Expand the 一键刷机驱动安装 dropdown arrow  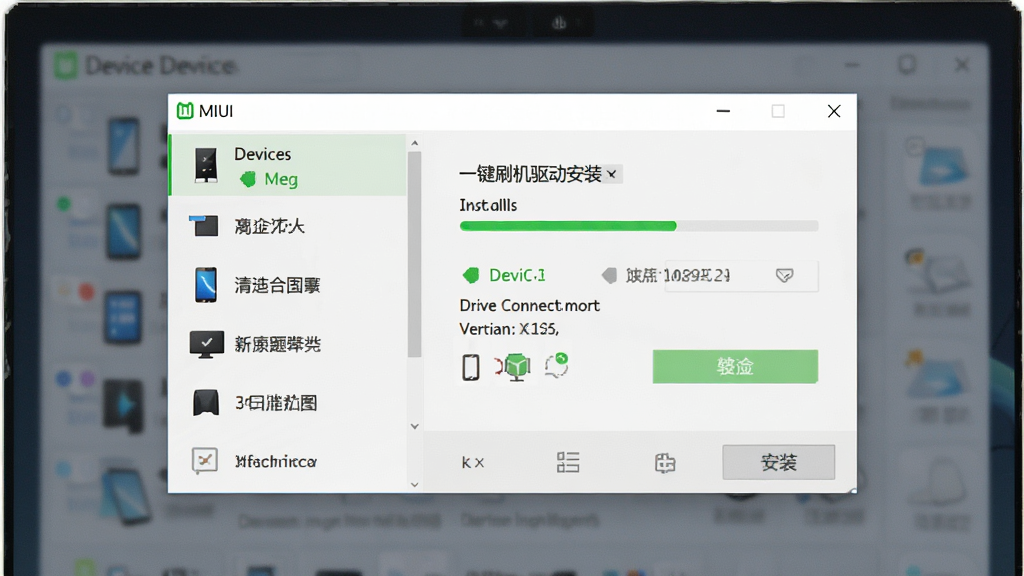pyautogui.click(x=612, y=174)
